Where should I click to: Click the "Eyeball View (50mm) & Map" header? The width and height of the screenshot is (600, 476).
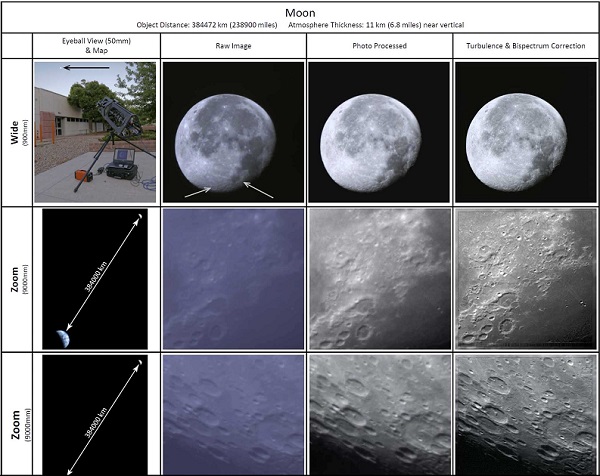point(95,46)
